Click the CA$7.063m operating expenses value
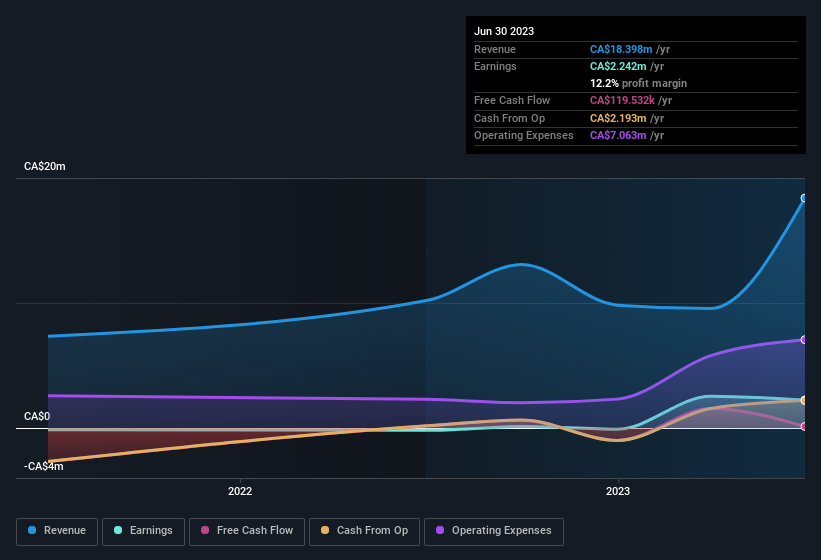821x560 pixels. pyautogui.click(x=618, y=136)
